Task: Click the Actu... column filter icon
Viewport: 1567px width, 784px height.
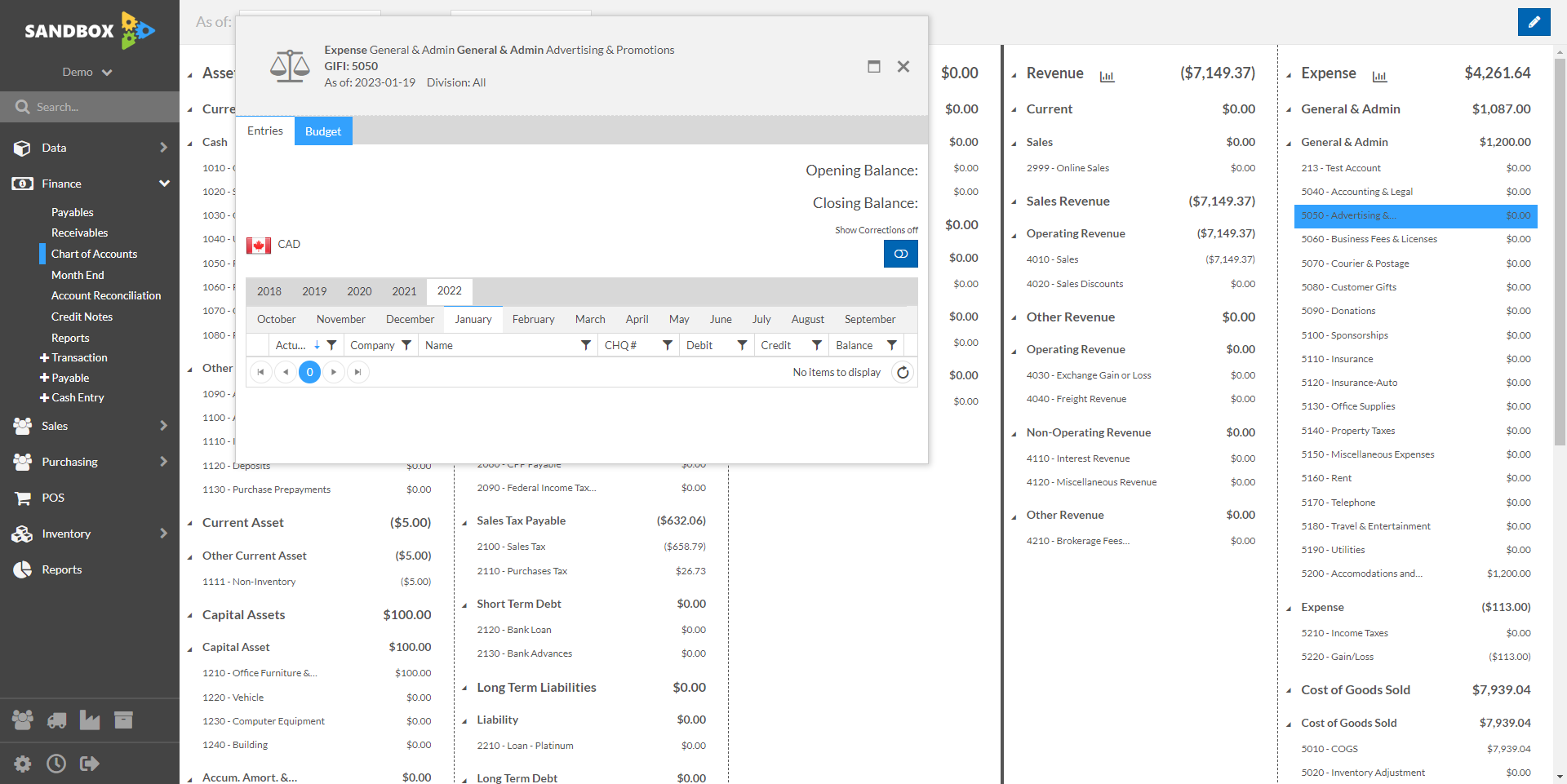Action: 331,345
